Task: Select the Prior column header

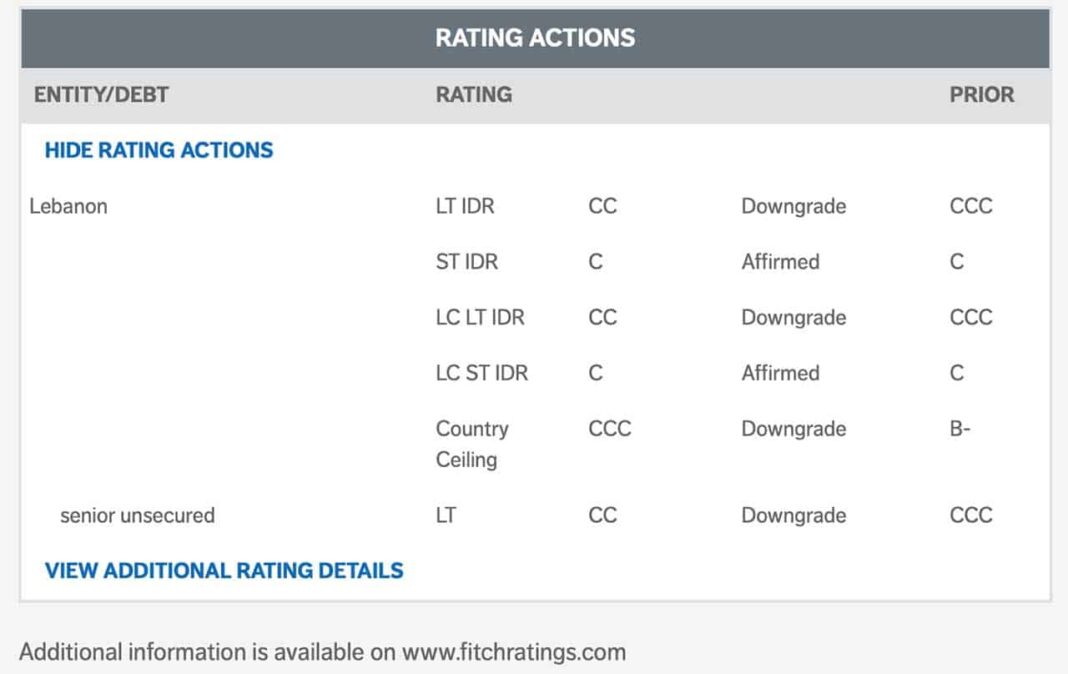Action: coord(981,95)
